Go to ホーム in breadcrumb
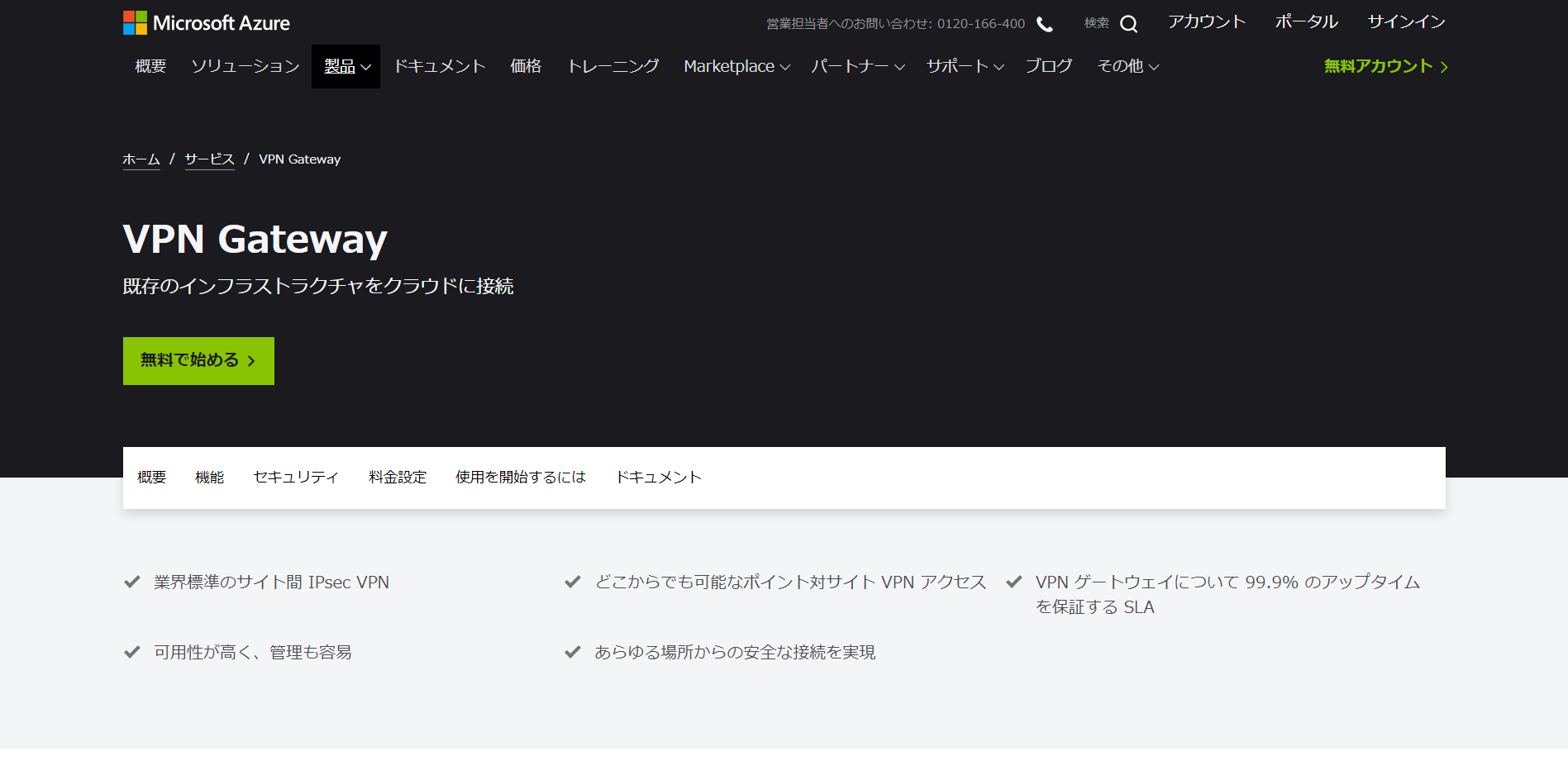 tap(141, 159)
